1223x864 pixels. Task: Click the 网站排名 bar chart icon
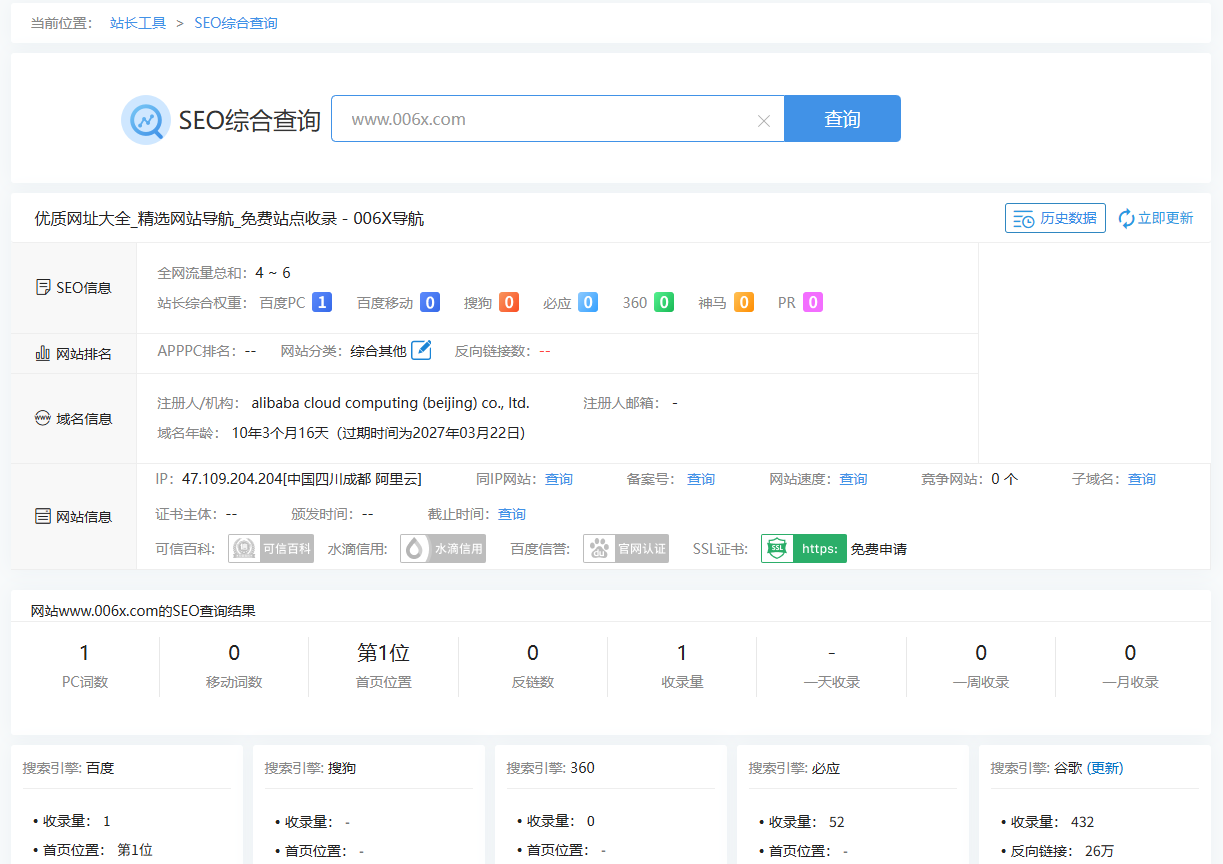tap(43, 353)
